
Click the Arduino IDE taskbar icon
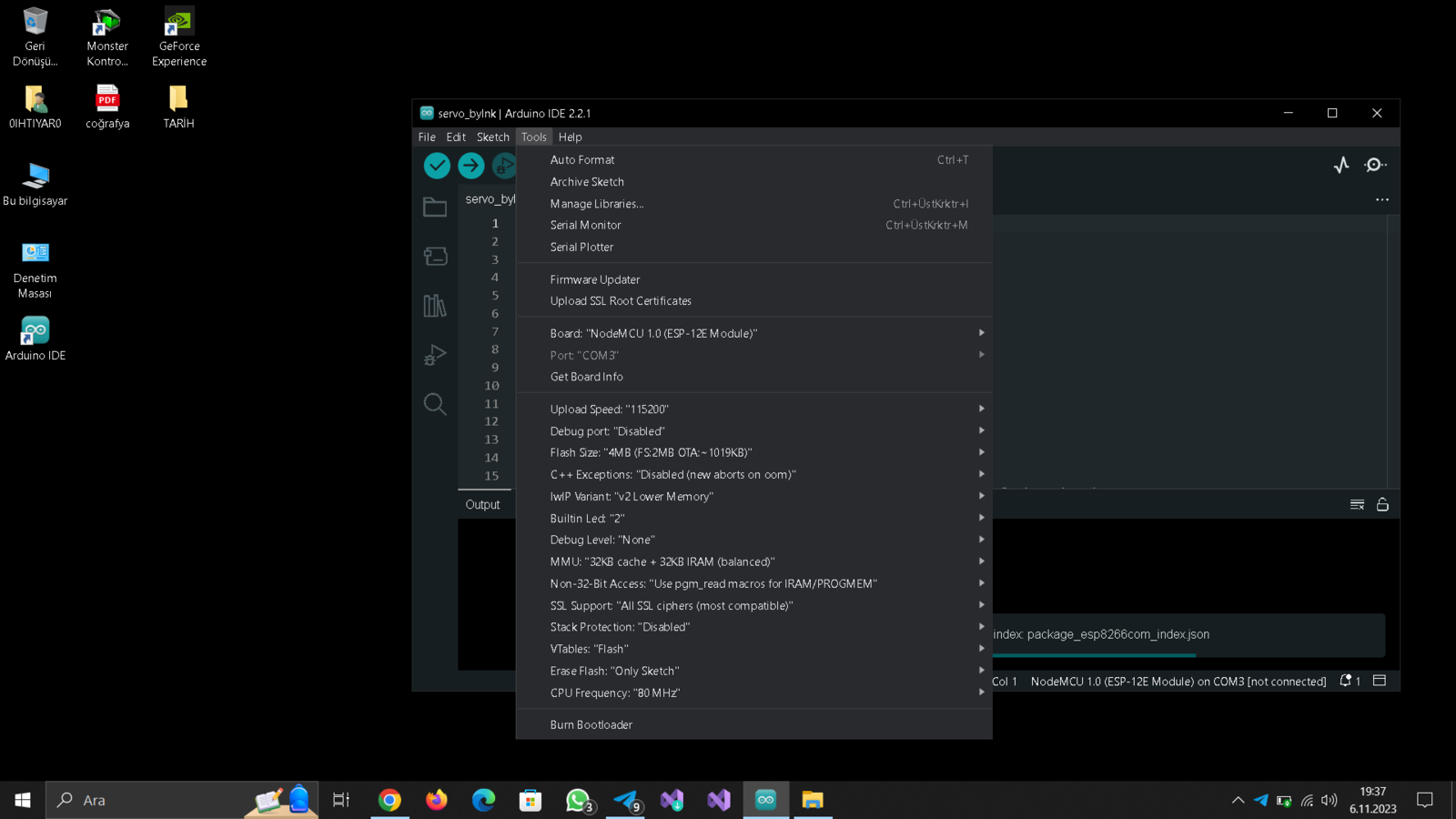point(765,800)
